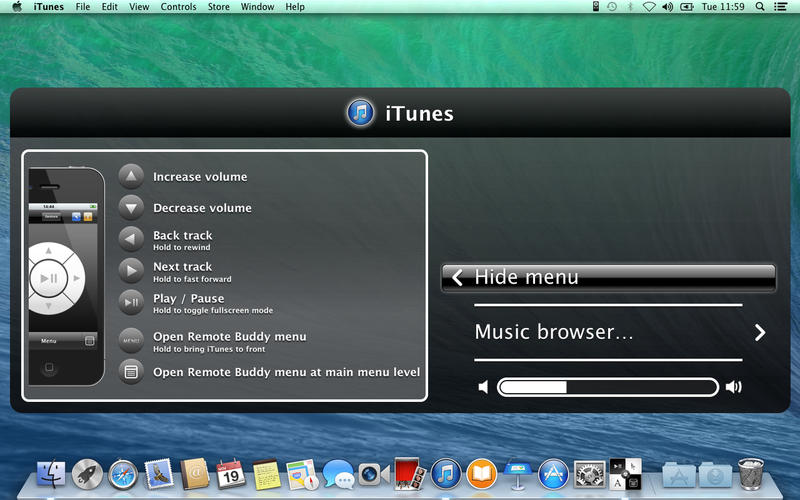This screenshot has height=500, width=800.
Task: Open the Store menu
Action: point(218,7)
